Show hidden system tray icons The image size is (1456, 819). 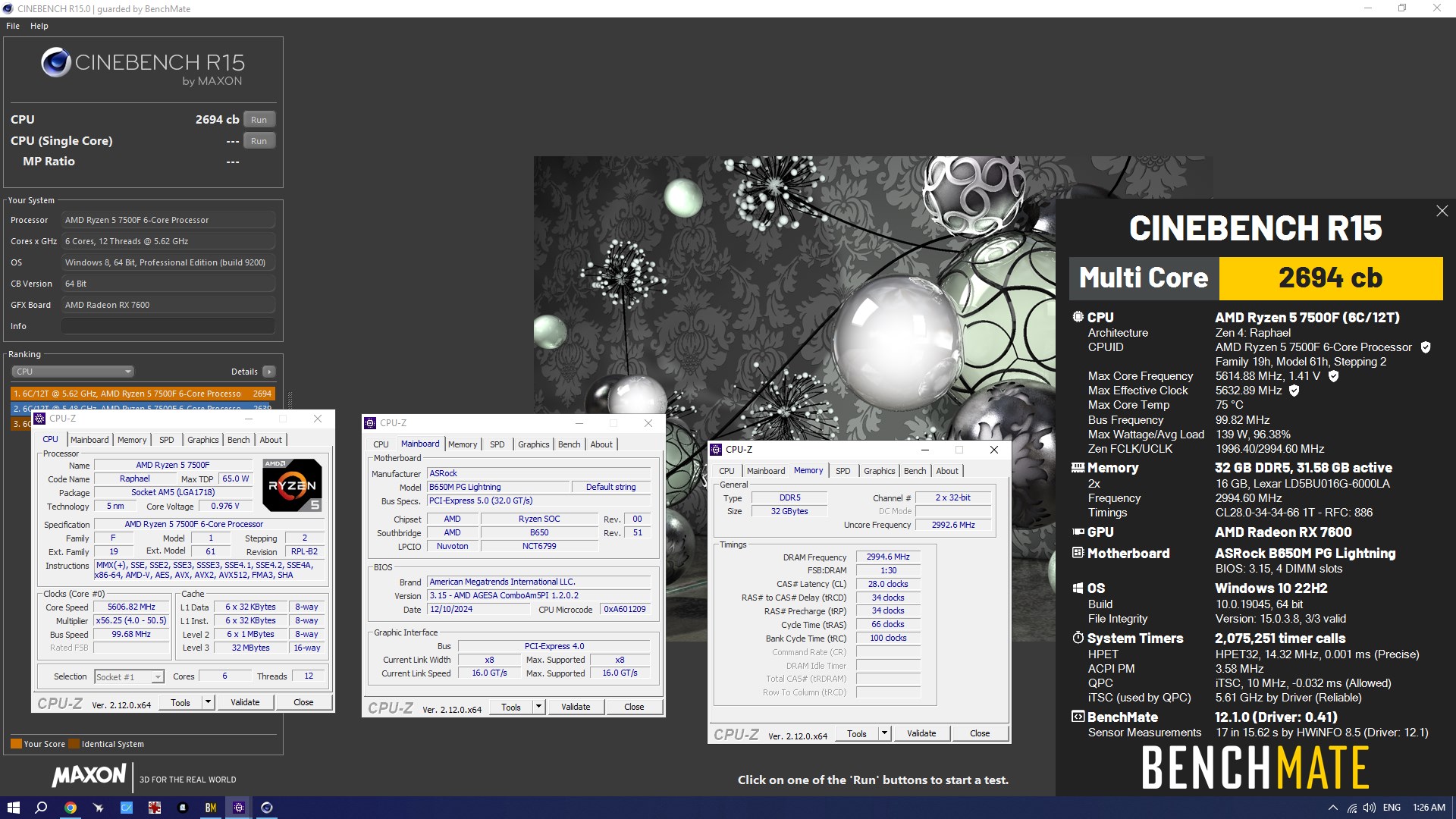[x=1332, y=808]
